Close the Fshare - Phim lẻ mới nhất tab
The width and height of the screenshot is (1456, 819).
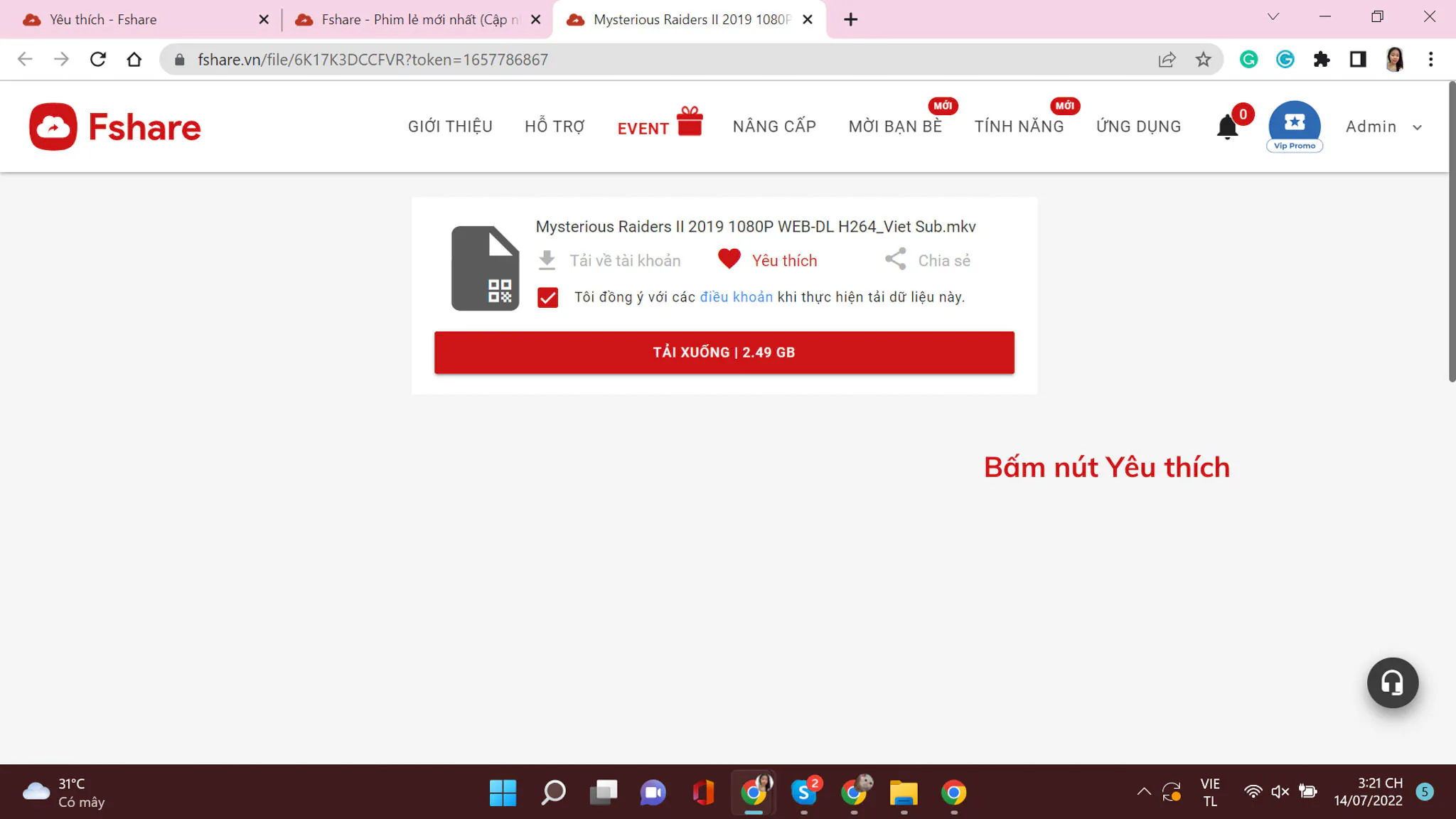click(x=535, y=19)
